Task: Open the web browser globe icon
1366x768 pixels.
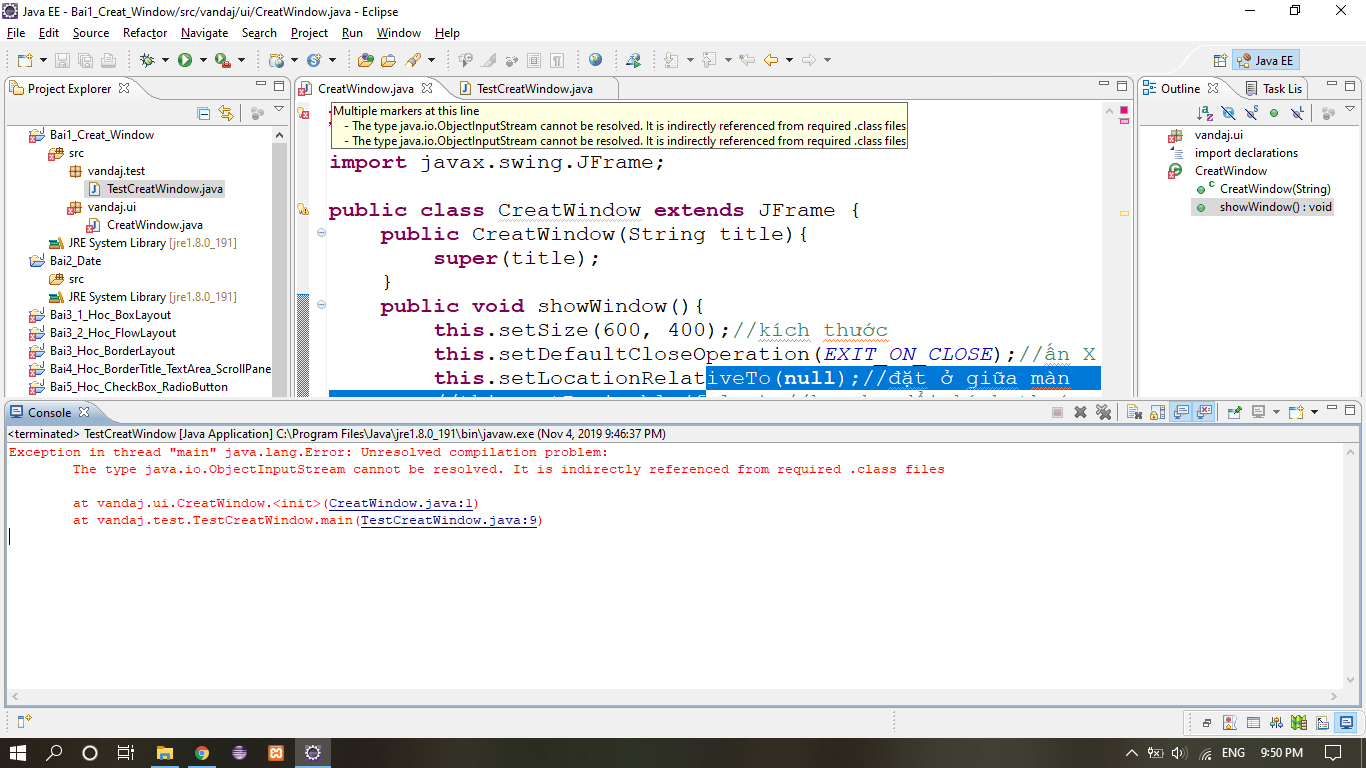Action: [x=596, y=60]
